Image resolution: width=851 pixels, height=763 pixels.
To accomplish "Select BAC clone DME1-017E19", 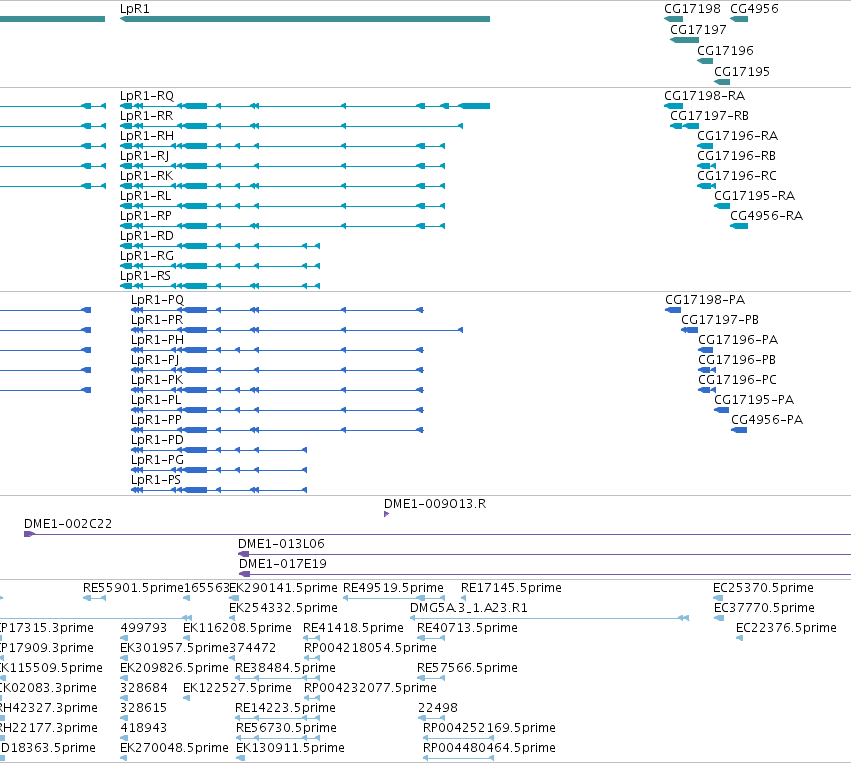I will point(545,575).
